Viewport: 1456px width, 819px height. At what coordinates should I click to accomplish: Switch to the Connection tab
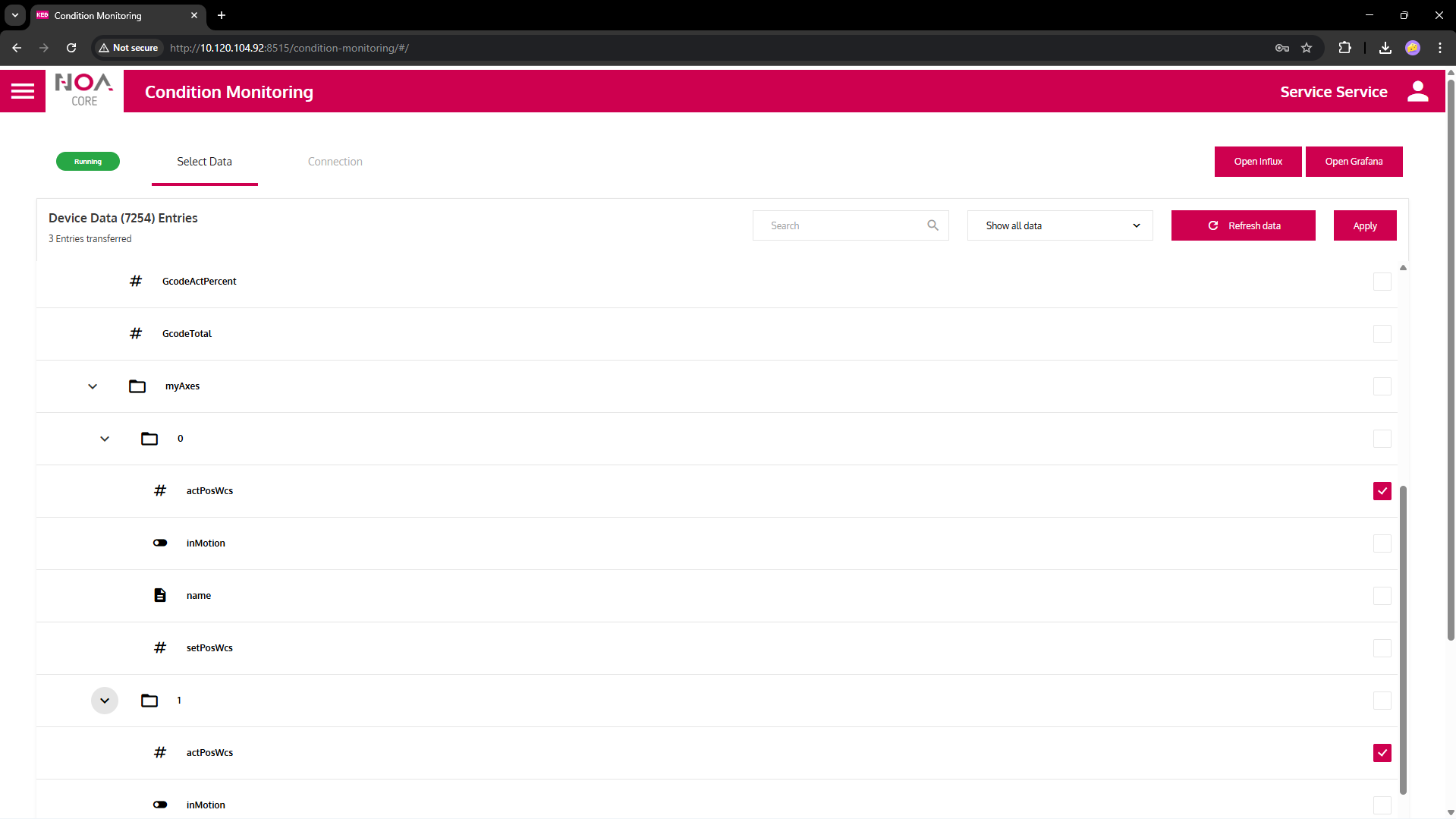pyautogui.click(x=335, y=162)
